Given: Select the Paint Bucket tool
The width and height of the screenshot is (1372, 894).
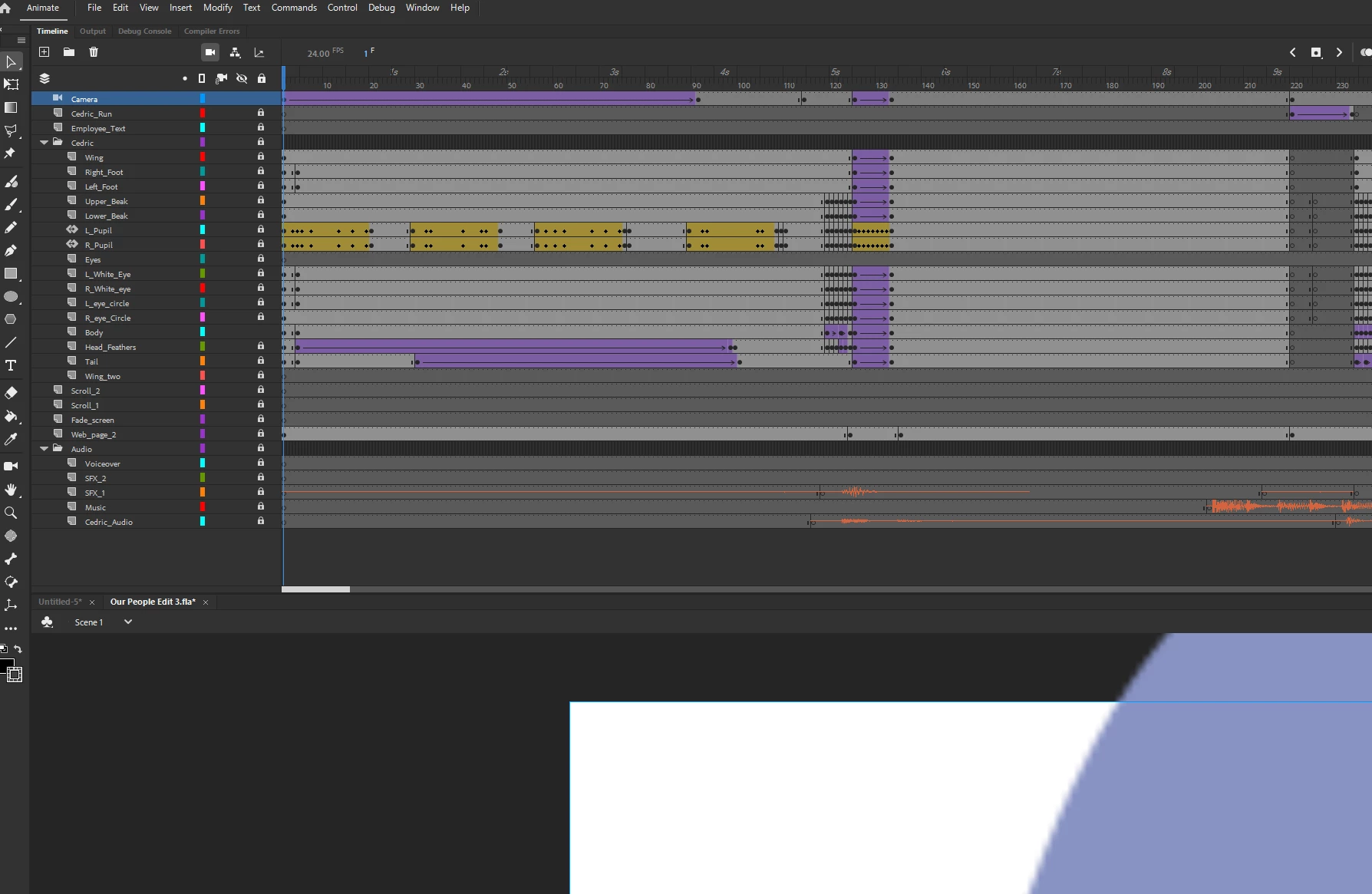Looking at the screenshot, I should tap(11, 416).
